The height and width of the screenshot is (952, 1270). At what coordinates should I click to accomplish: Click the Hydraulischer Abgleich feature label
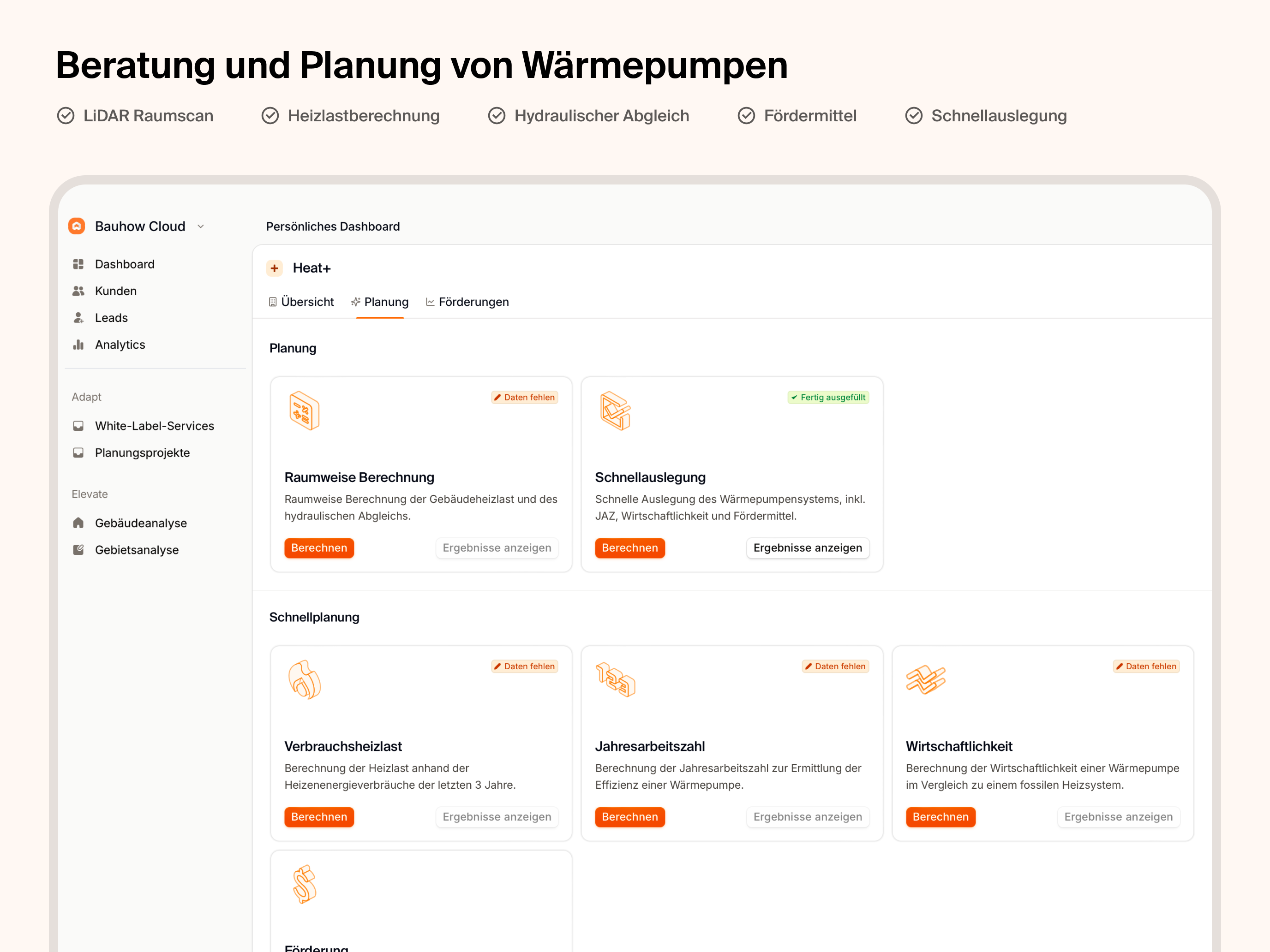(x=602, y=116)
